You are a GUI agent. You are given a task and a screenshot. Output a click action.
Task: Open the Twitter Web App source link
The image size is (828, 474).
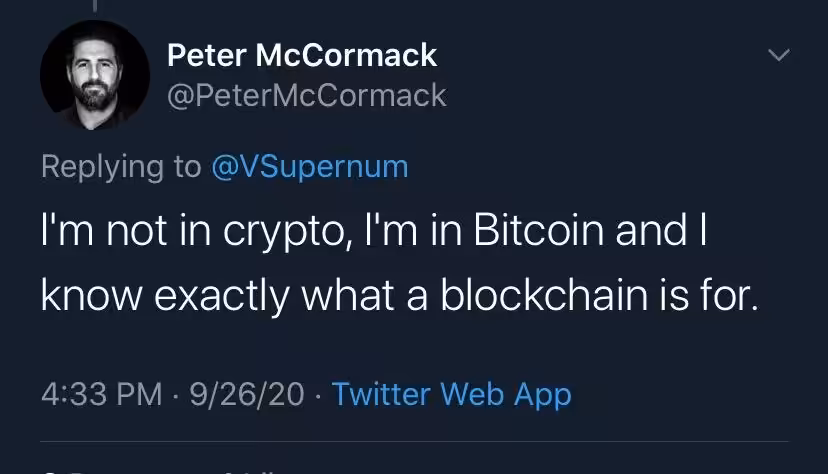[451, 395]
